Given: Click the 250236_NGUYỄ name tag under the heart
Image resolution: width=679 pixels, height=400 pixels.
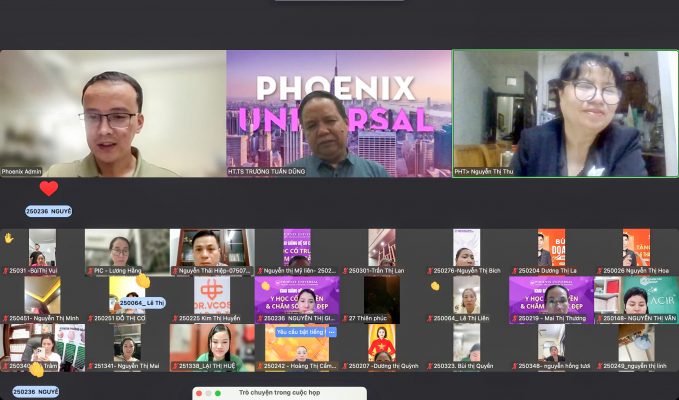Looking at the screenshot, I should click(48, 211).
